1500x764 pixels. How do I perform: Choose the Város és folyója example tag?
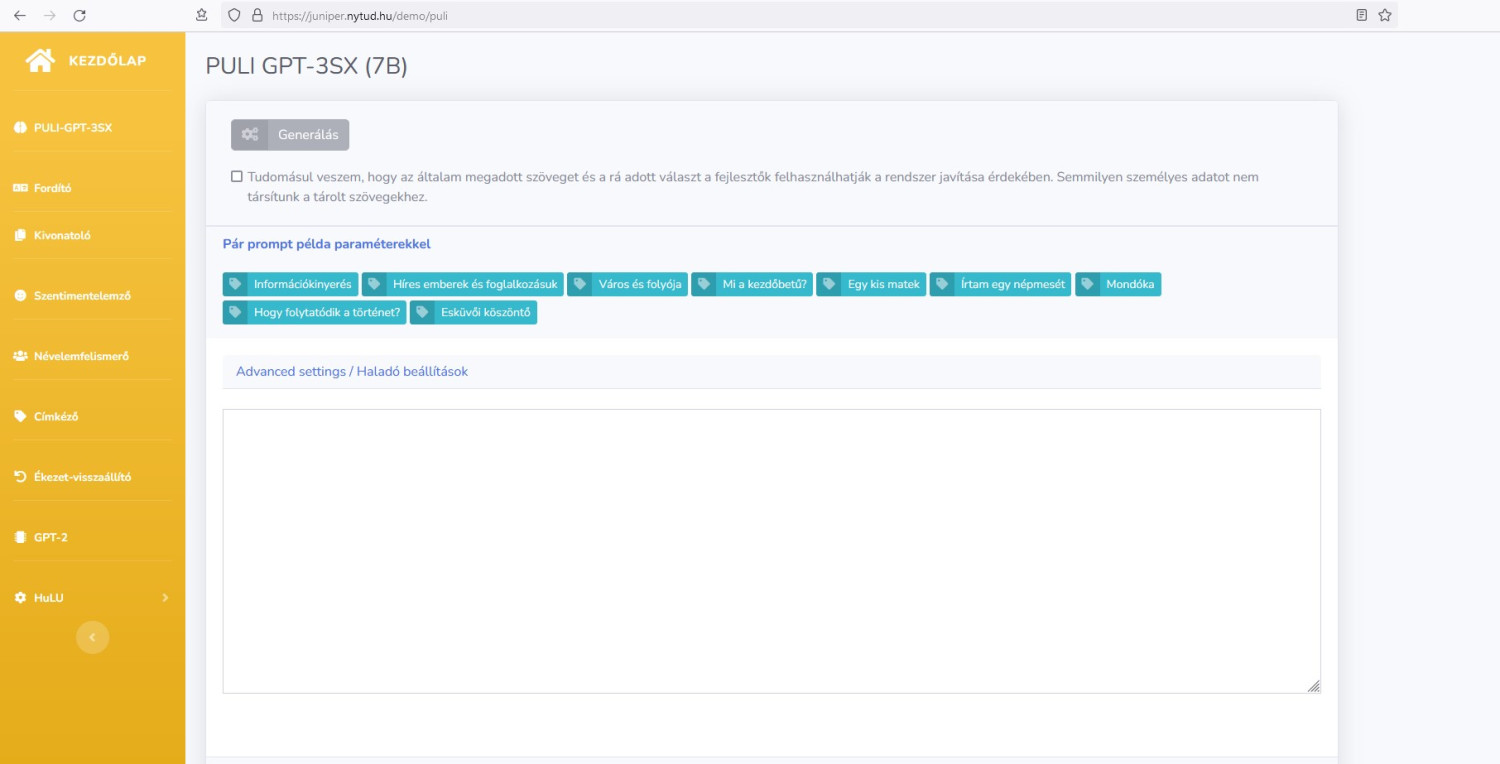[628, 284]
